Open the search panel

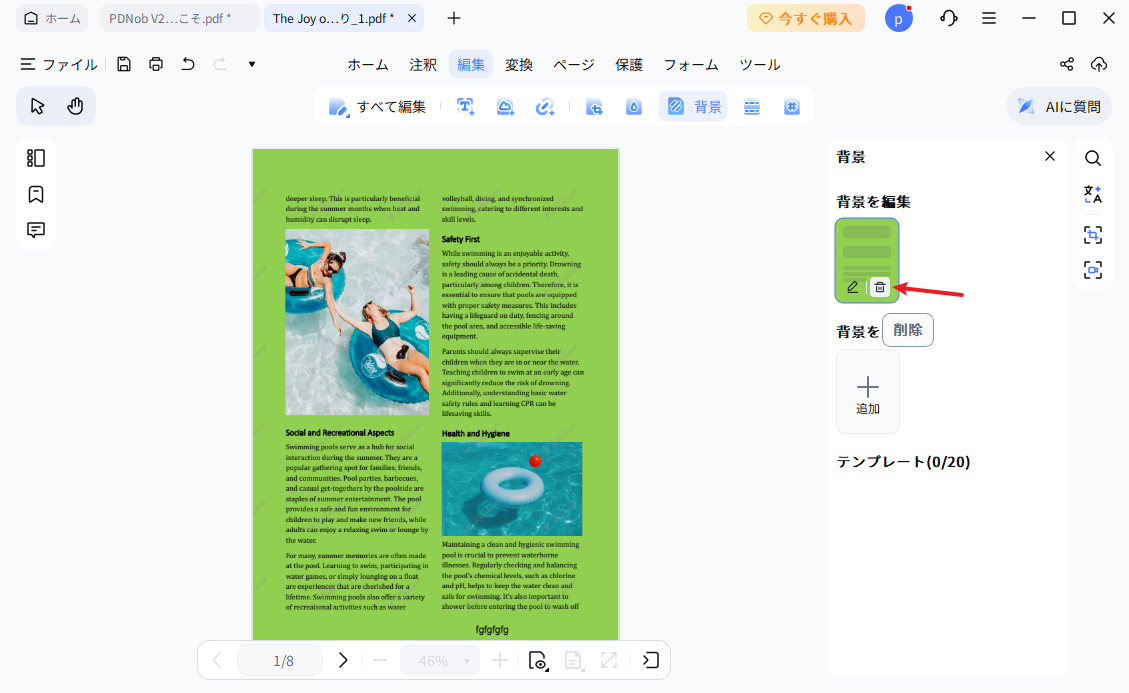[1093, 157]
